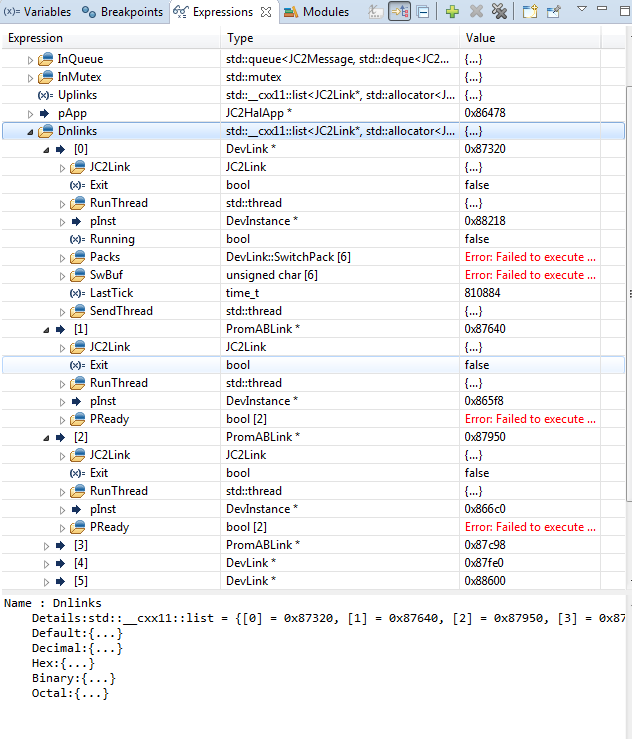Expand the [3] PromABLink element

pos(46,546)
